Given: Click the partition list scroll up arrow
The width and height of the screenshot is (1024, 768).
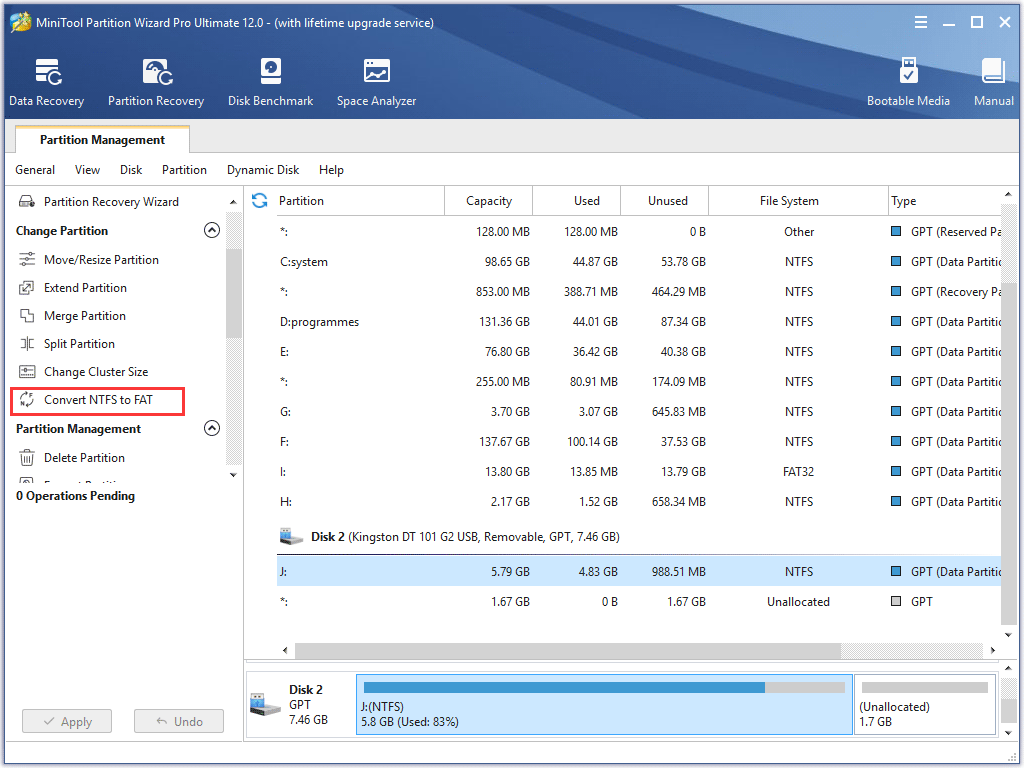Looking at the screenshot, I should [1008, 195].
